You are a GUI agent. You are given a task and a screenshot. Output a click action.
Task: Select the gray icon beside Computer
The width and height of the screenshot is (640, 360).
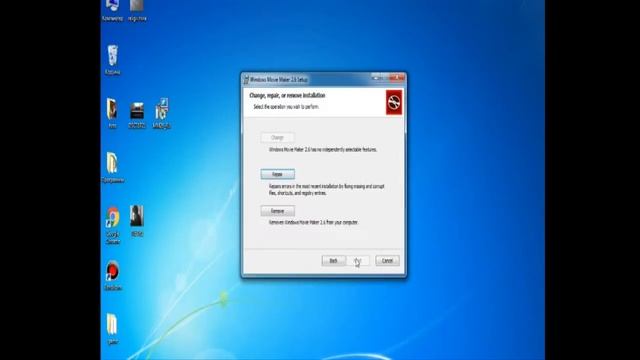click(x=137, y=10)
